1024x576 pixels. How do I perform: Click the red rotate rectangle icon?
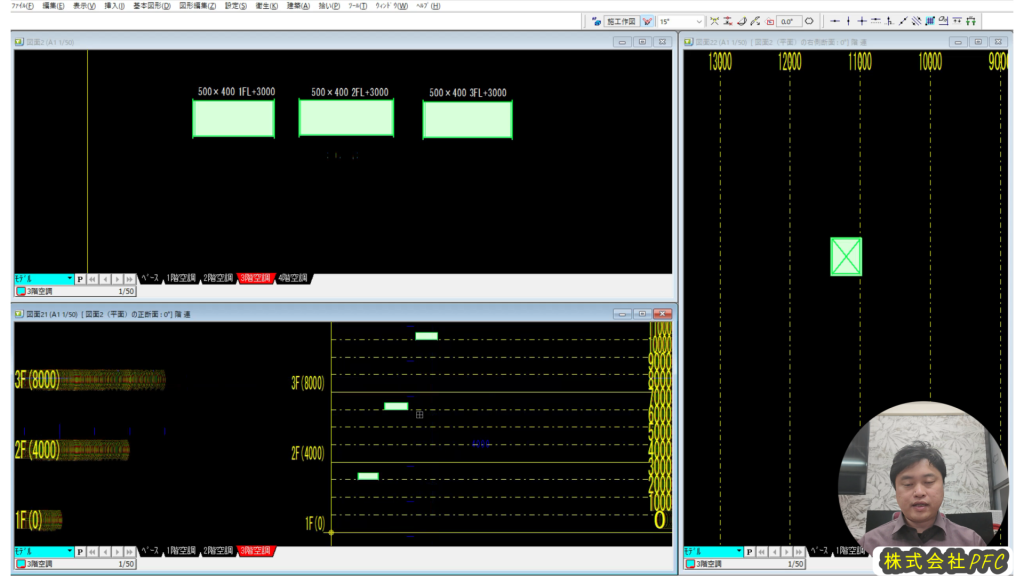pos(770,21)
